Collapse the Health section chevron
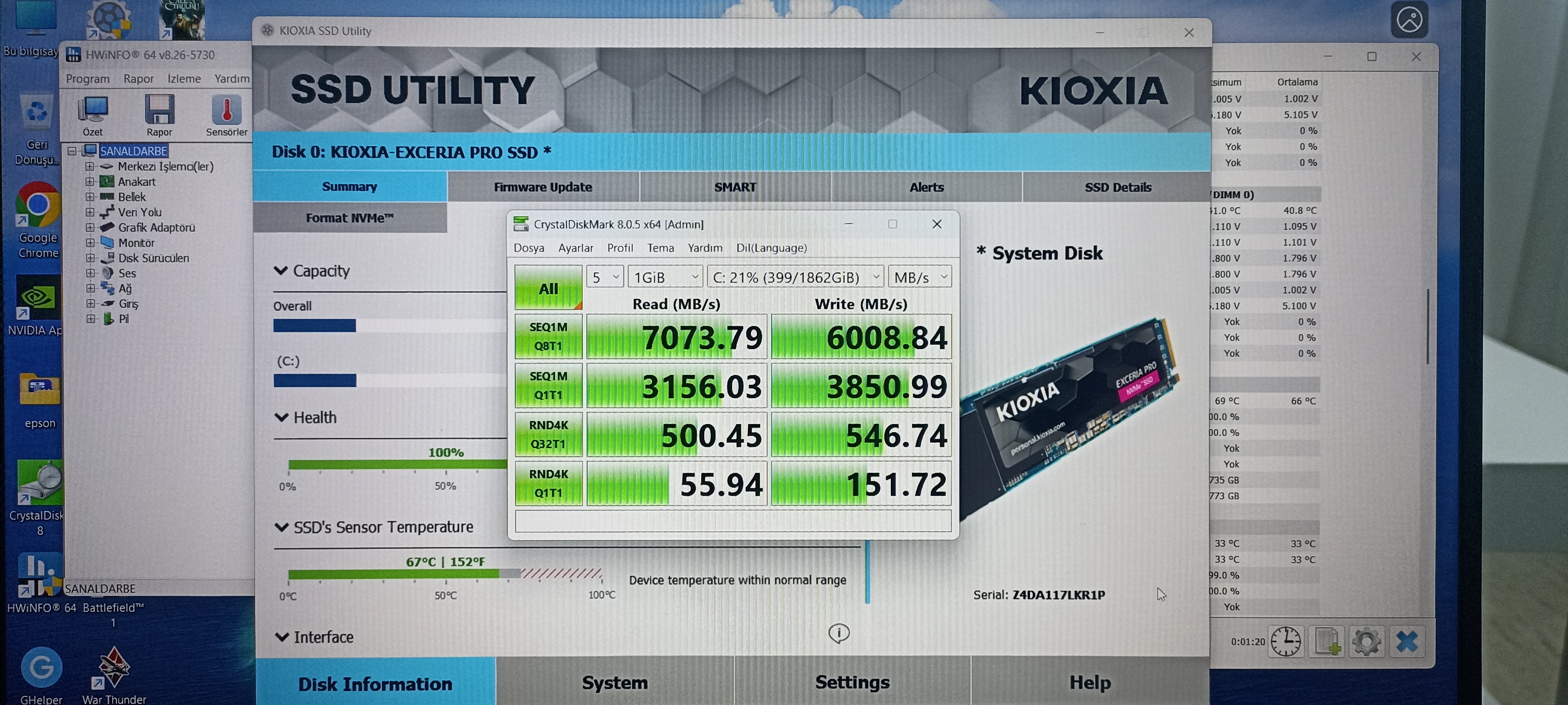Viewport: 1568px width, 705px height. (281, 417)
